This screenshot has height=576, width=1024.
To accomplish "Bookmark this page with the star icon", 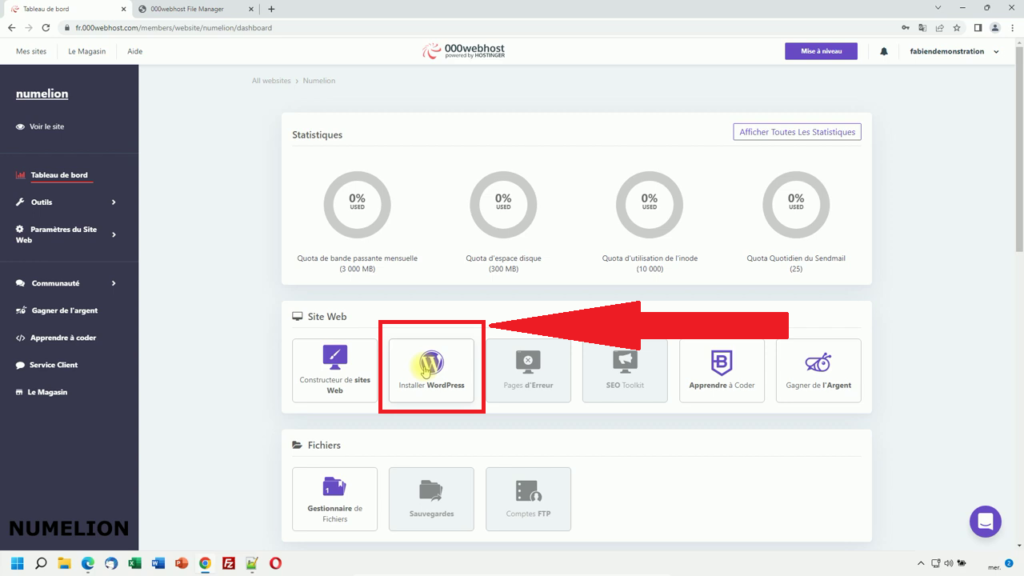I will coord(957,27).
